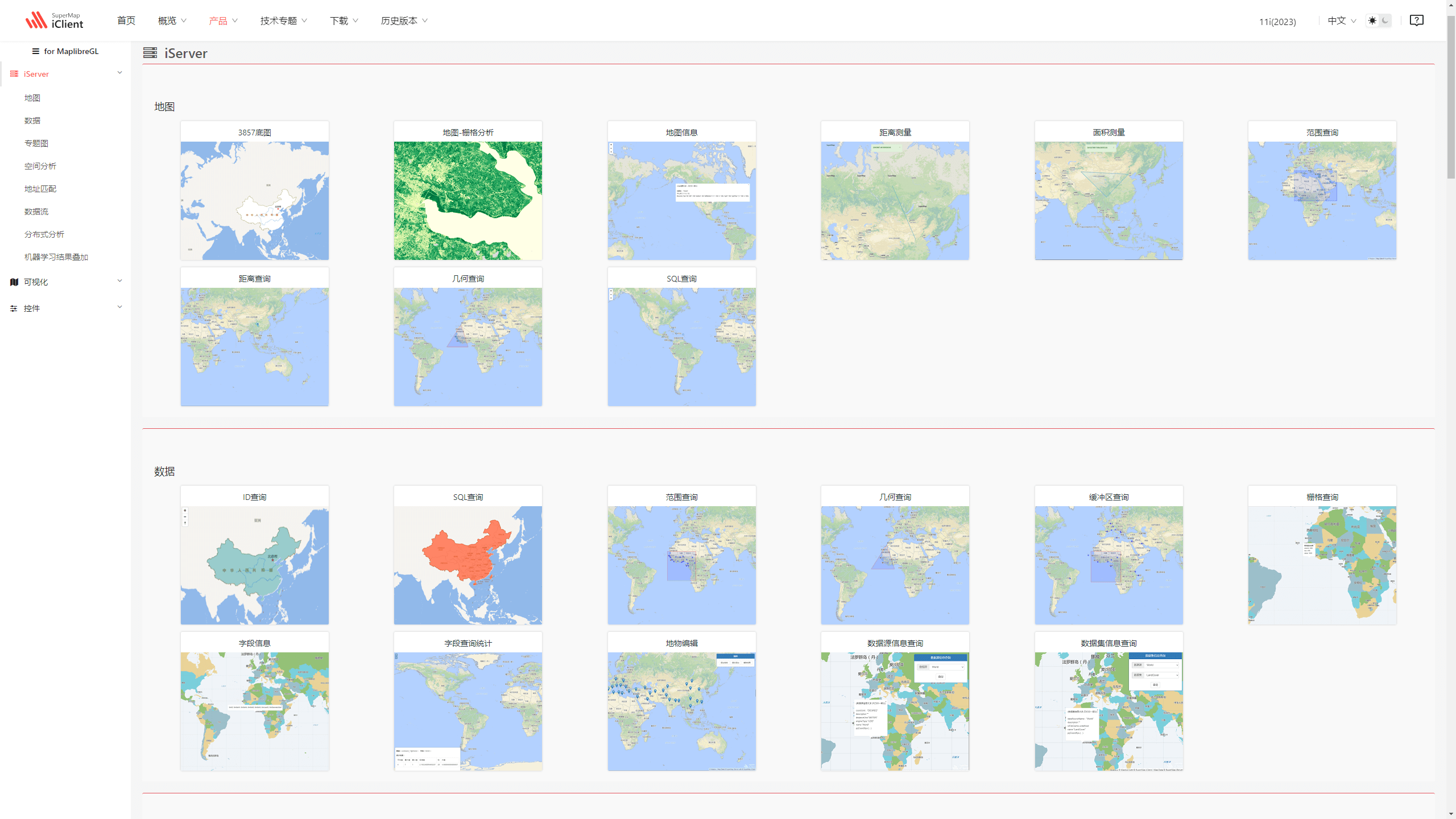Open the 中文 language dropdown

tap(1341, 20)
